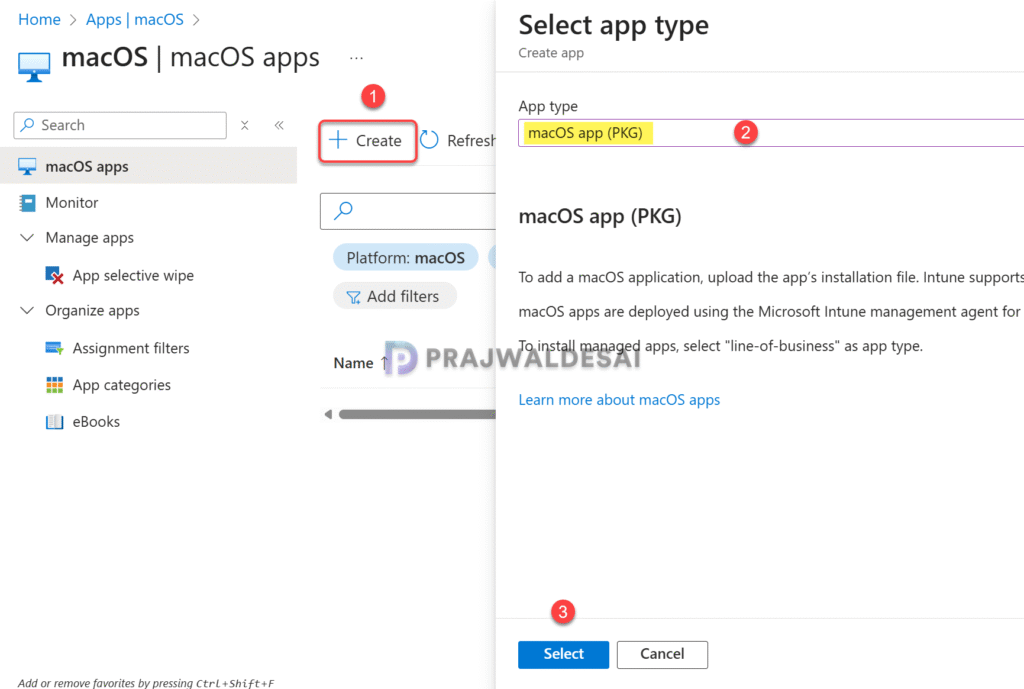Open App categories
Screen dimensions: 1024x689
coord(121,385)
